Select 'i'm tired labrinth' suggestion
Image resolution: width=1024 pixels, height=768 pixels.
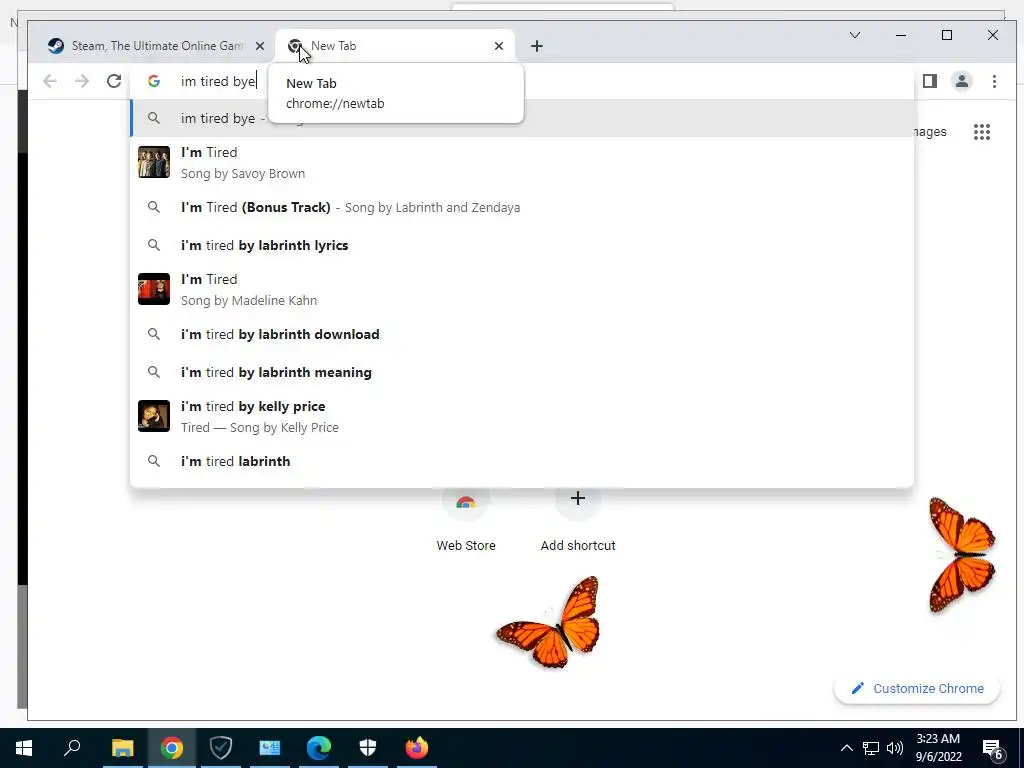tap(522, 461)
